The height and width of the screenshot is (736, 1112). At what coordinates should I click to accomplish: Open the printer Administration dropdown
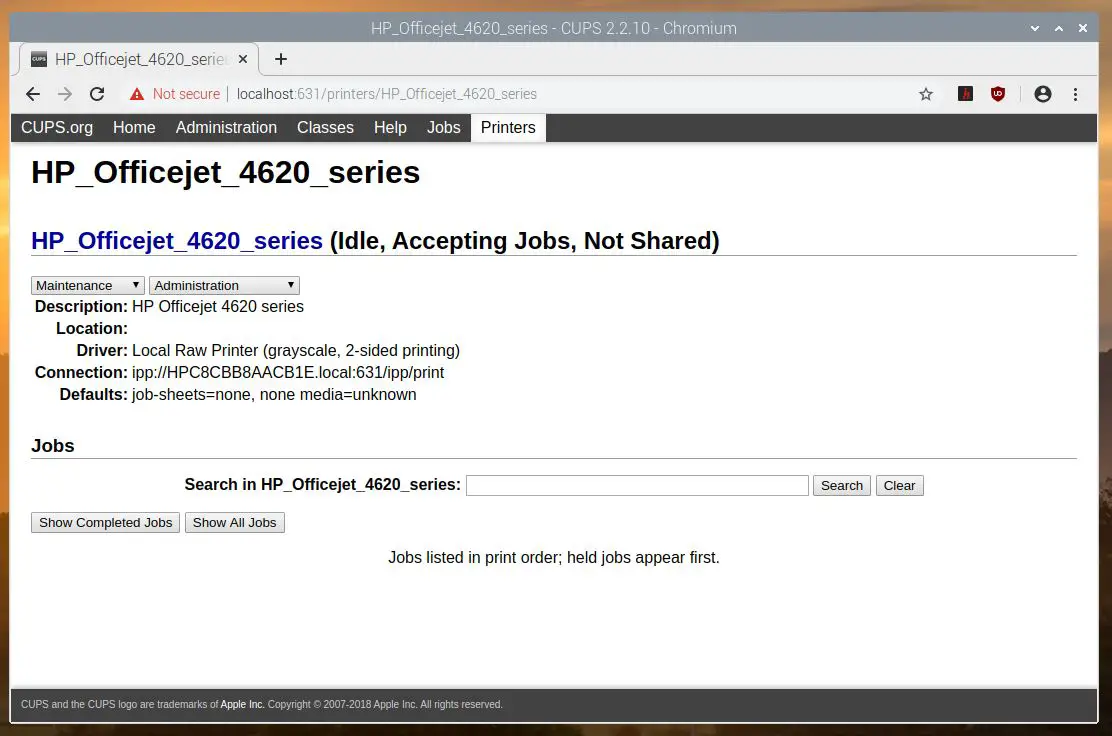click(x=224, y=285)
